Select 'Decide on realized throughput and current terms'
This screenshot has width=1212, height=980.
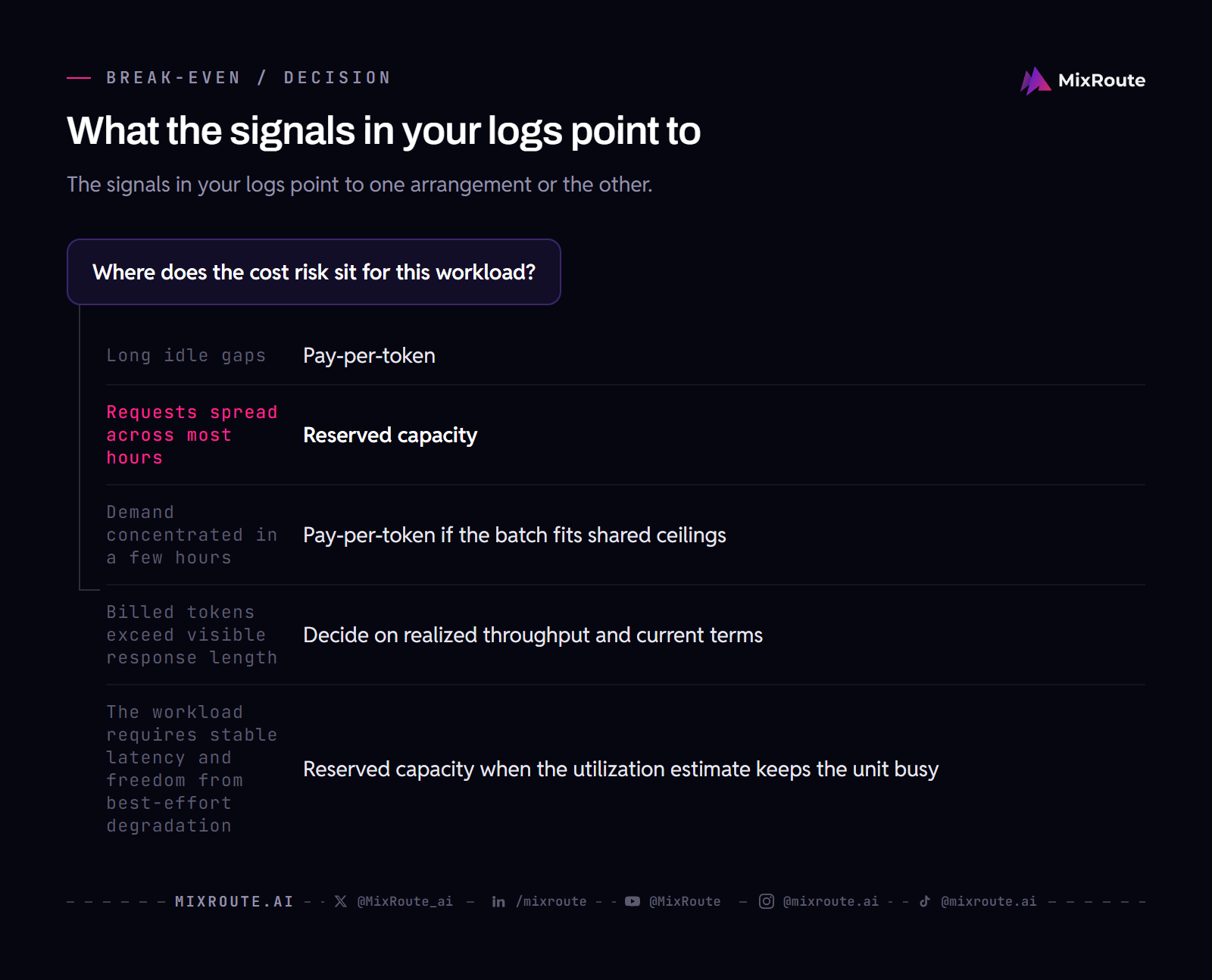pos(533,635)
